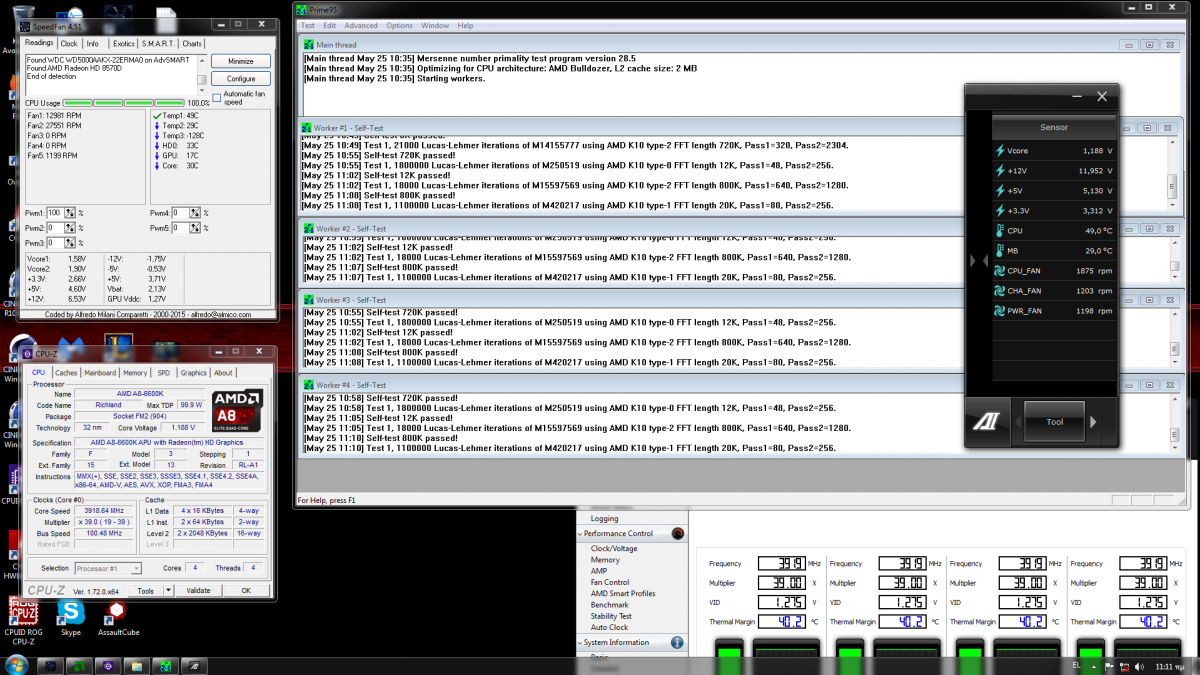Open the About tab in CPU-Z
This screenshot has height=675, width=1200.
point(223,373)
